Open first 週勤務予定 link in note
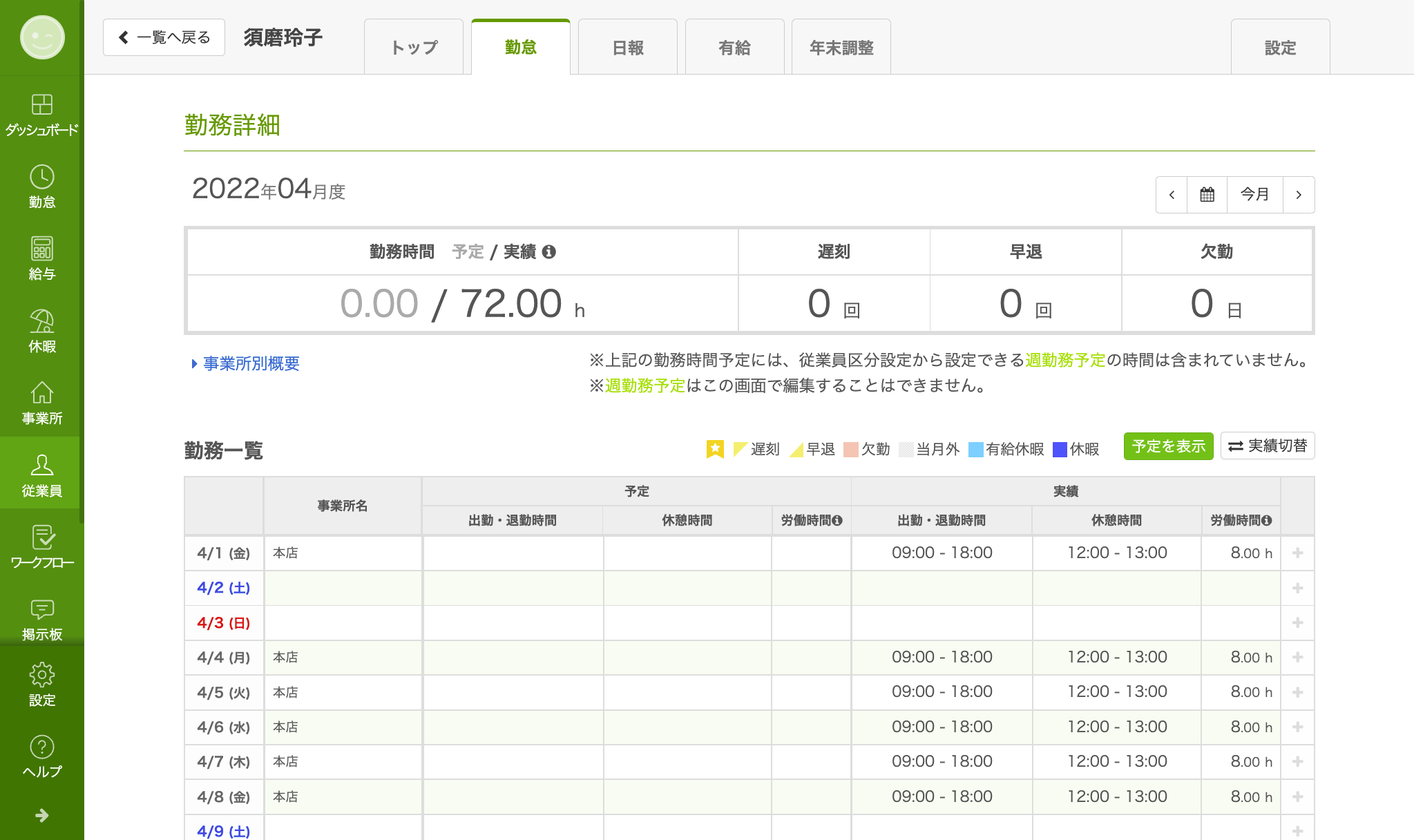 tap(1065, 360)
